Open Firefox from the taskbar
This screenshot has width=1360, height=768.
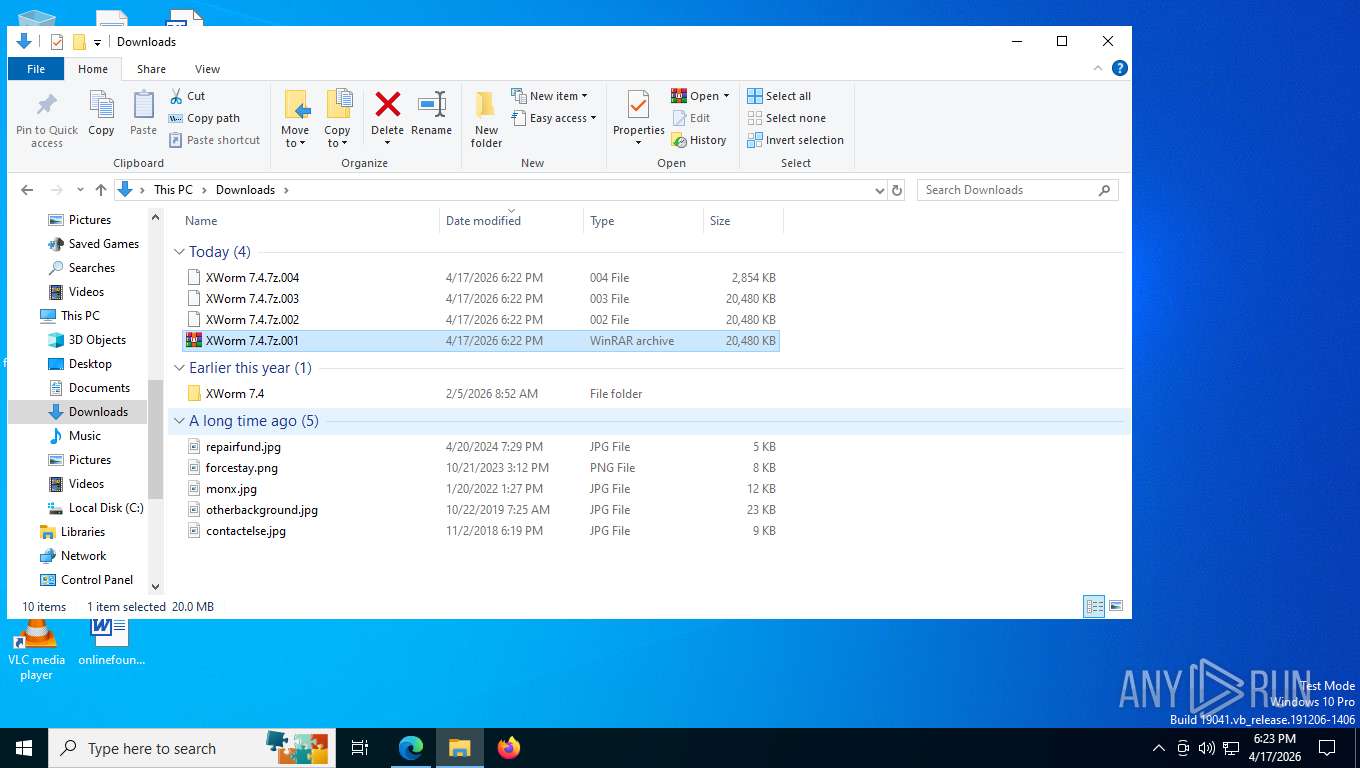point(509,748)
